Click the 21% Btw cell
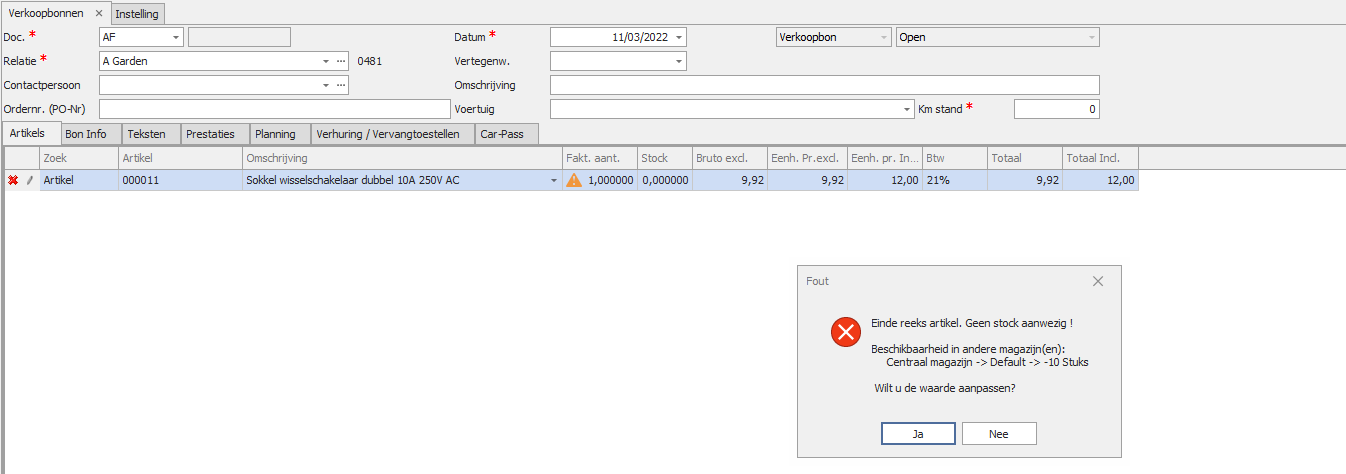Image resolution: width=1346 pixels, height=474 pixels. pos(954,181)
